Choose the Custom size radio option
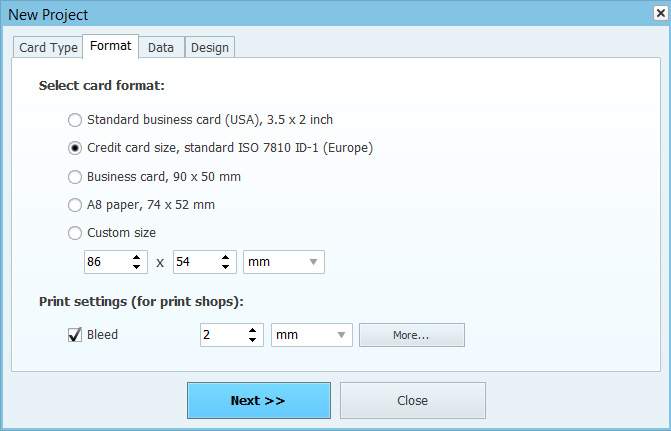The image size is (671, 431). [x=112, y=233]
